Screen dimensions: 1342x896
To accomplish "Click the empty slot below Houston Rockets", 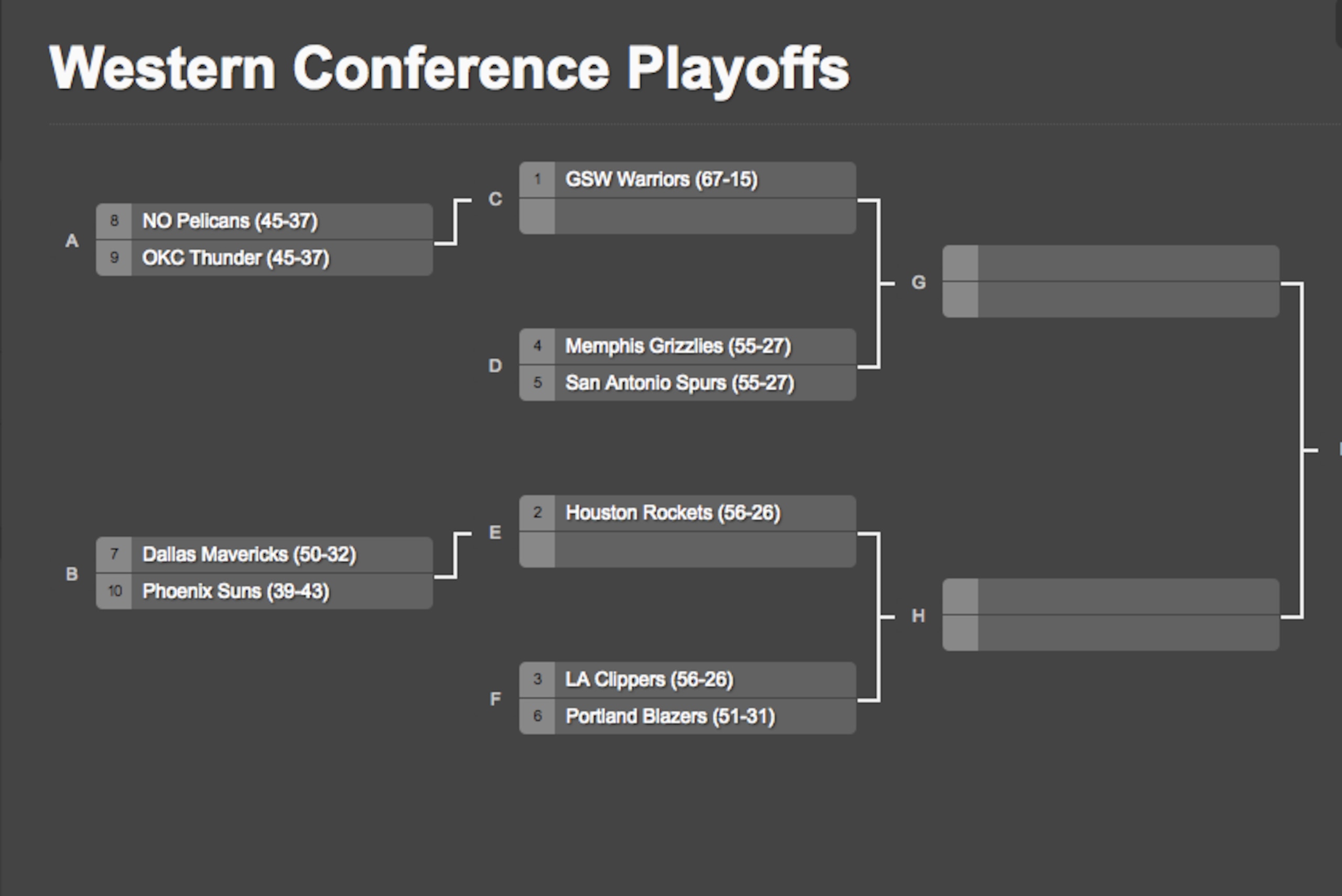I will (x=688, y=550).
